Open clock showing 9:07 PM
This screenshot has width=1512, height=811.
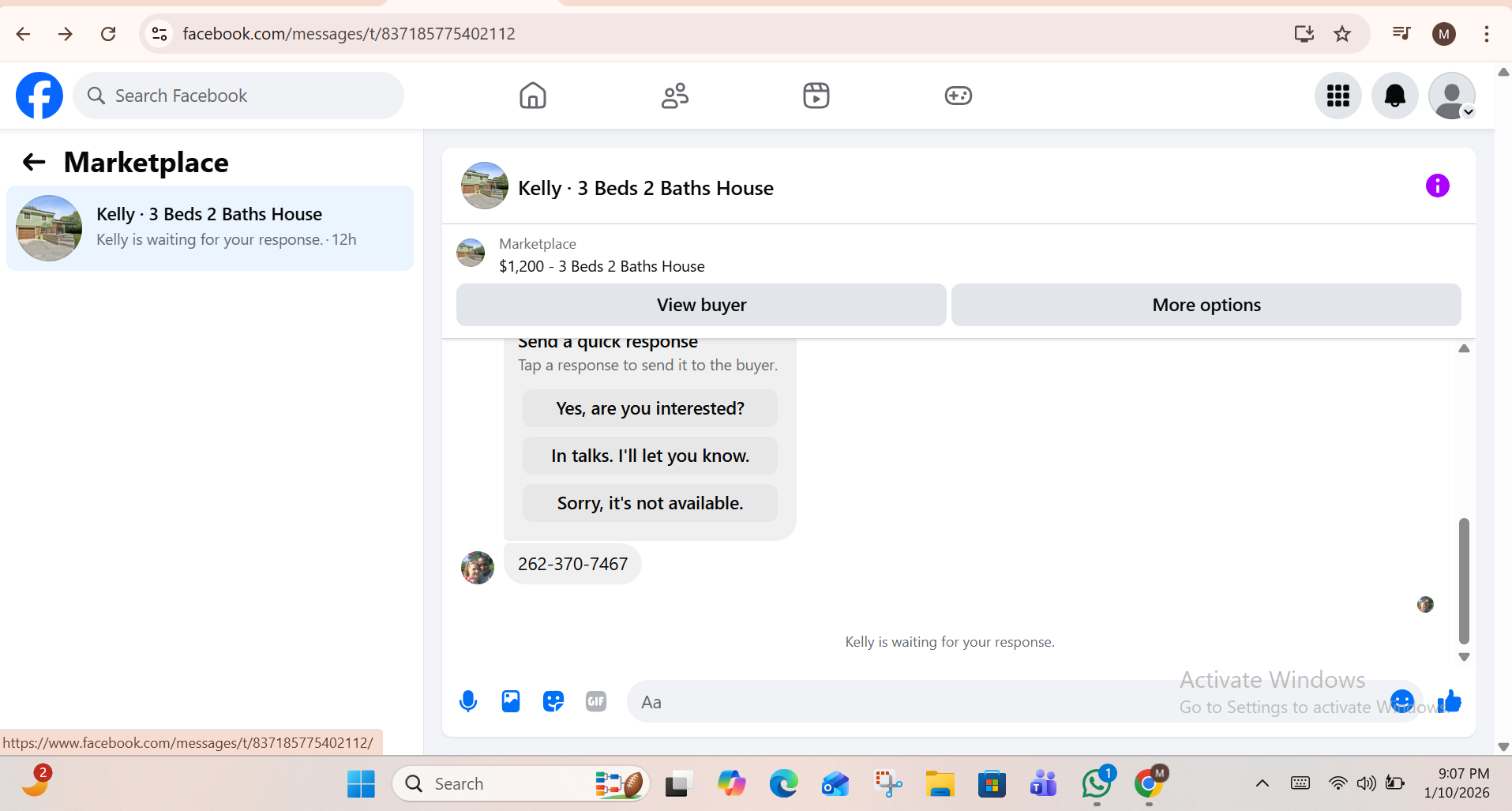pyautogui.click(x=1458, y=783)
